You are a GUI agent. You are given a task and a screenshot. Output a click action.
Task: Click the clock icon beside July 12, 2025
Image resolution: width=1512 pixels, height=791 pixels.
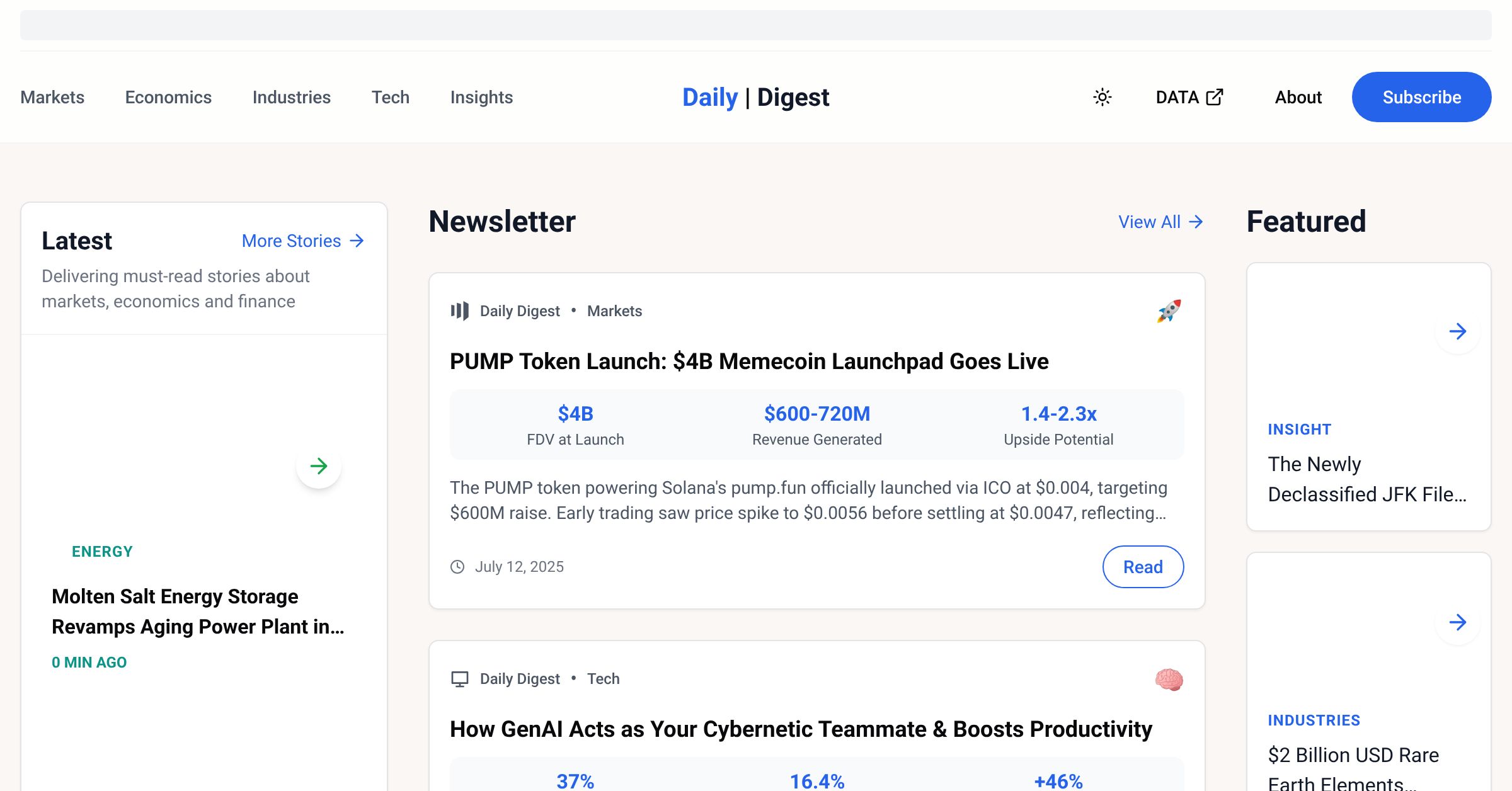point(456,566)
